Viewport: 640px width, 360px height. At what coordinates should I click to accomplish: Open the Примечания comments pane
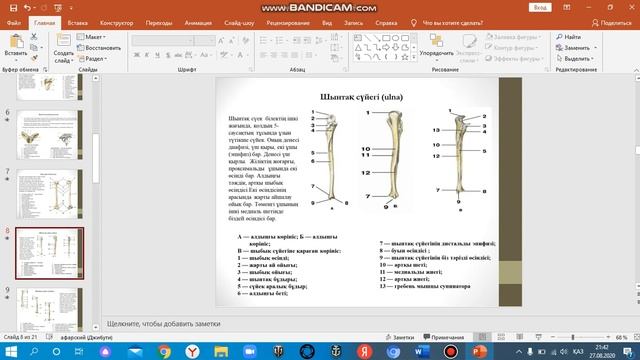click(x=444, y=338)
